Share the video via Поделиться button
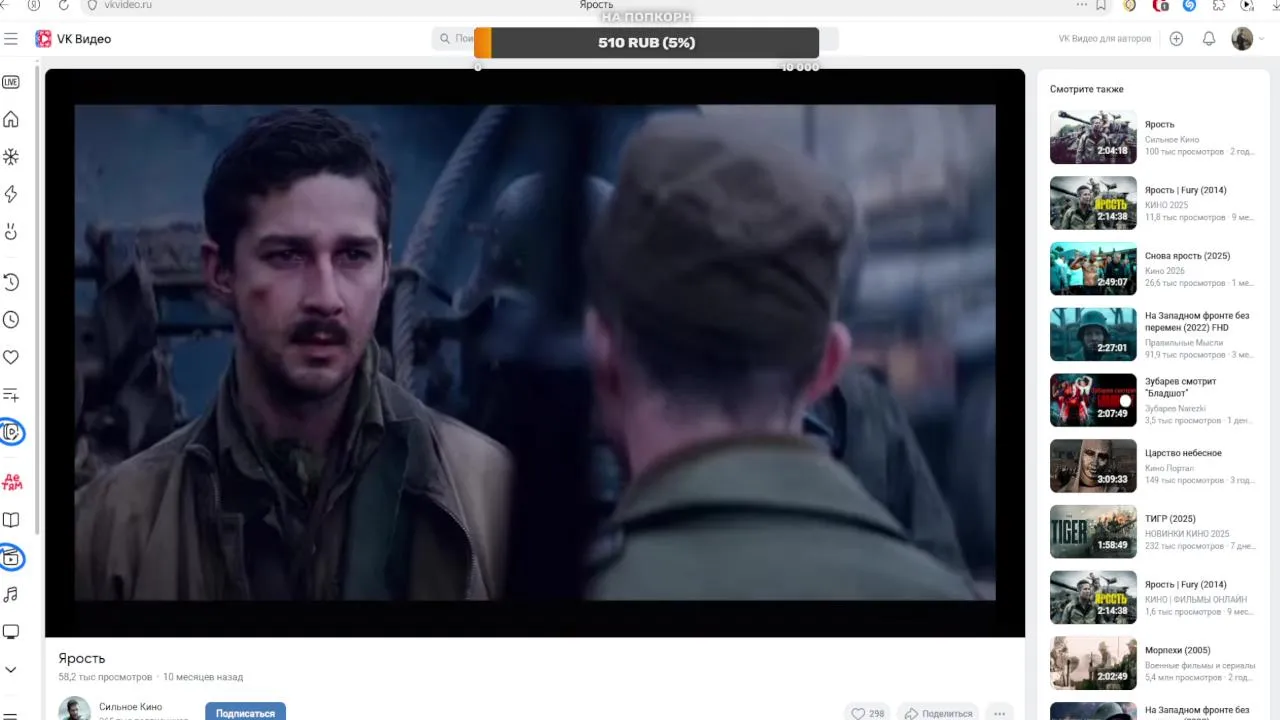The image size is (1280, 720). point(938,713)
